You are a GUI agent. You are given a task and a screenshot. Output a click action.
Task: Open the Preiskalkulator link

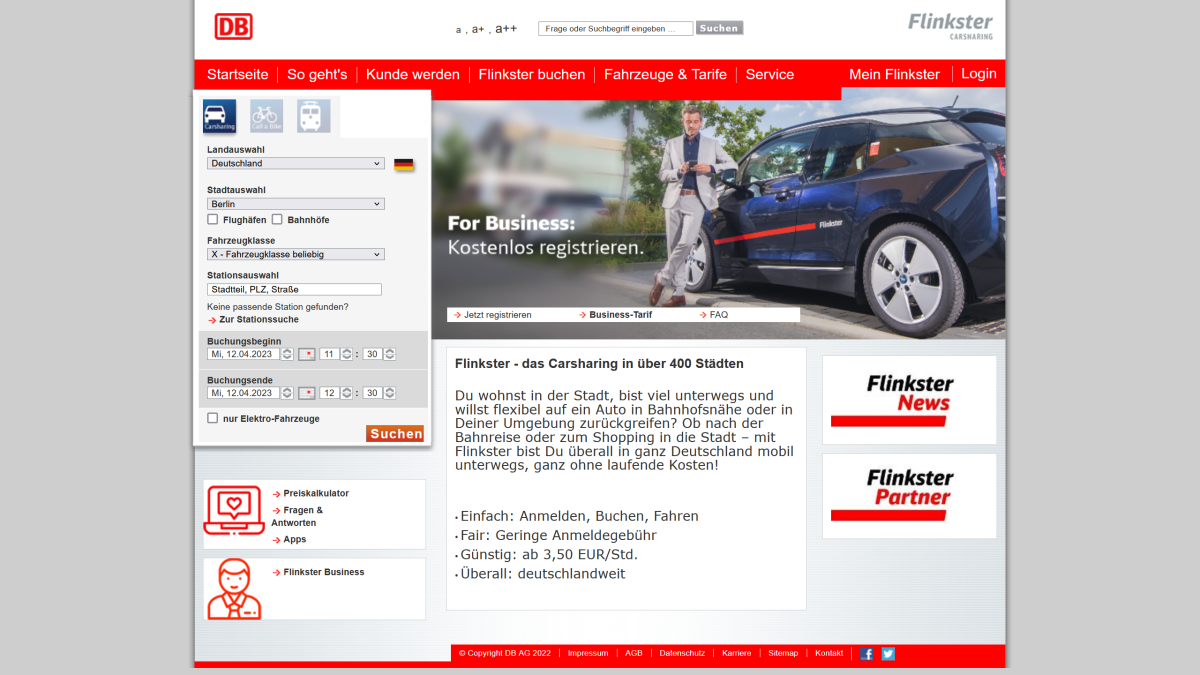[316, 493]
